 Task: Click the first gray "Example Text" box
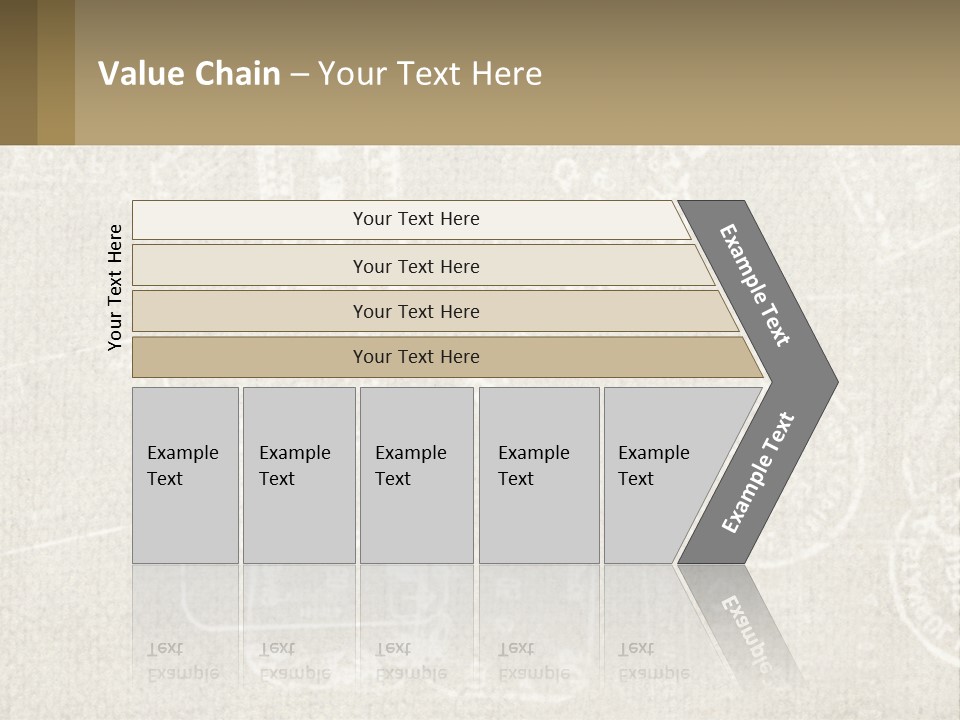coord(185,475)
